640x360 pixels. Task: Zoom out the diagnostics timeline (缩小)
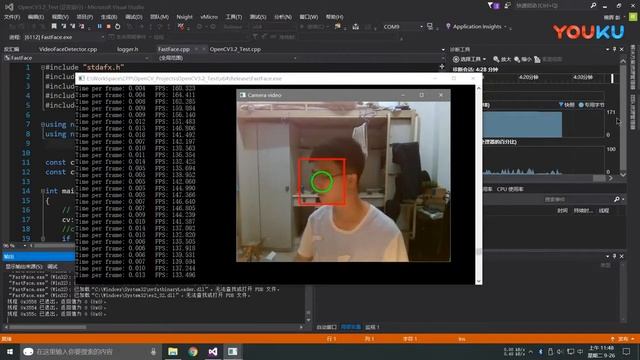point(523,59)
